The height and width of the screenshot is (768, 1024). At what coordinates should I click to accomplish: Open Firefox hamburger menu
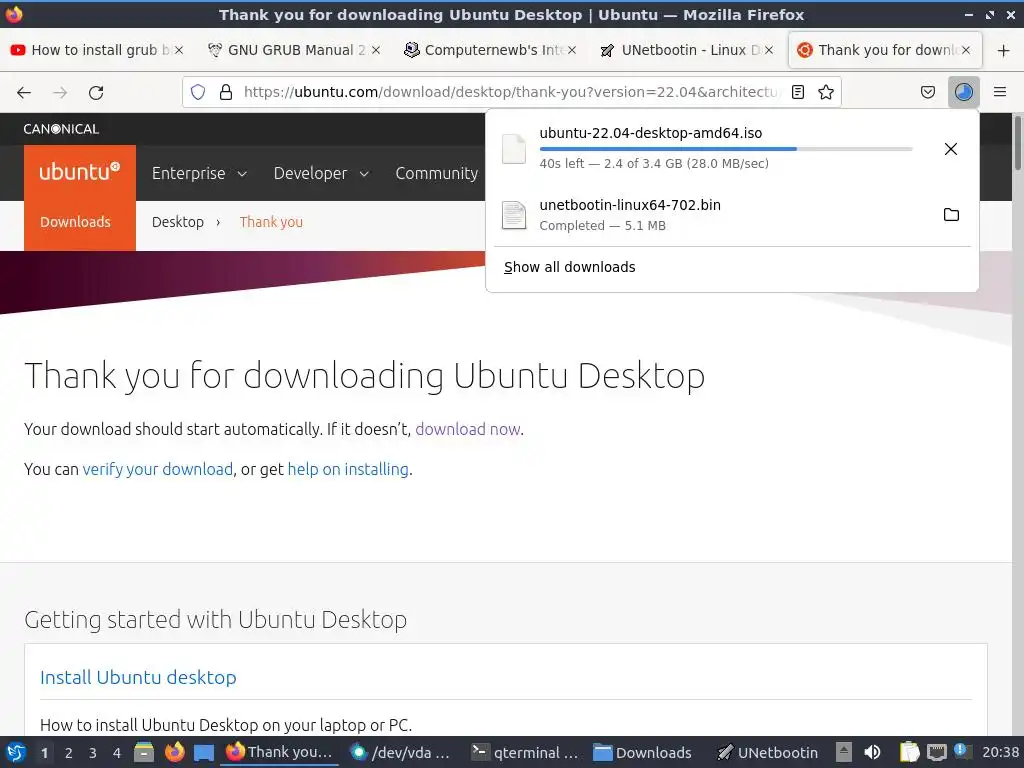[1000, 92]
